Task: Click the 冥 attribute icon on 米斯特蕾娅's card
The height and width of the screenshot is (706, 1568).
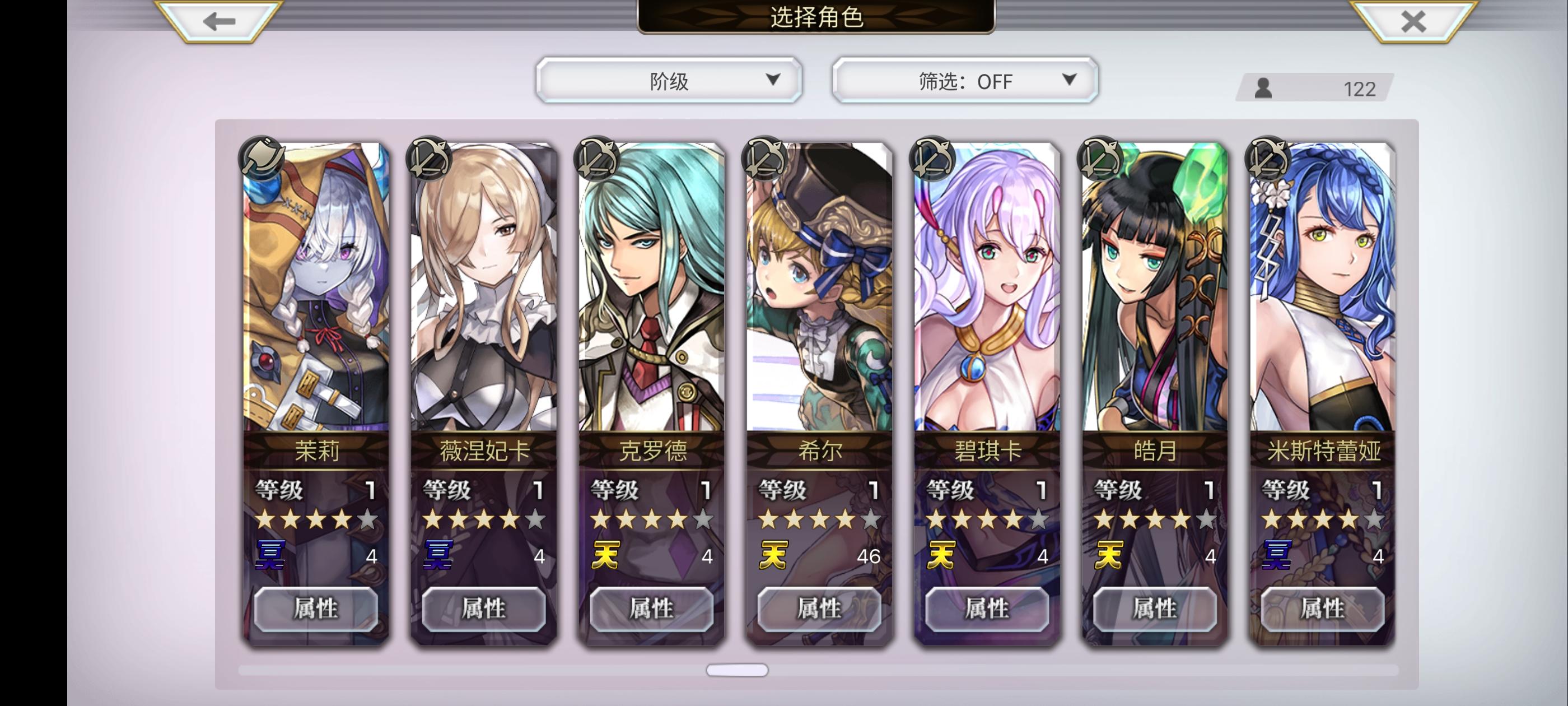Action: pyautogui.click(x=1276, y=555)
